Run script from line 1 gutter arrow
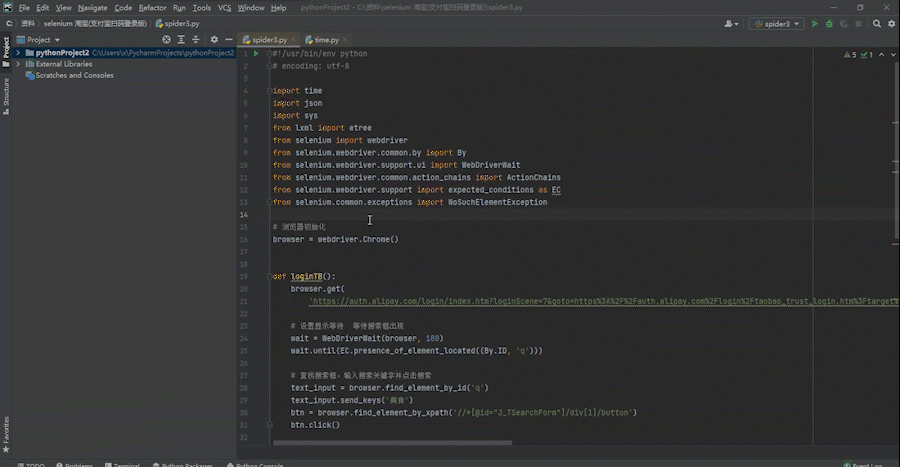Screen dimensions: 900x467 click(256, 53)
